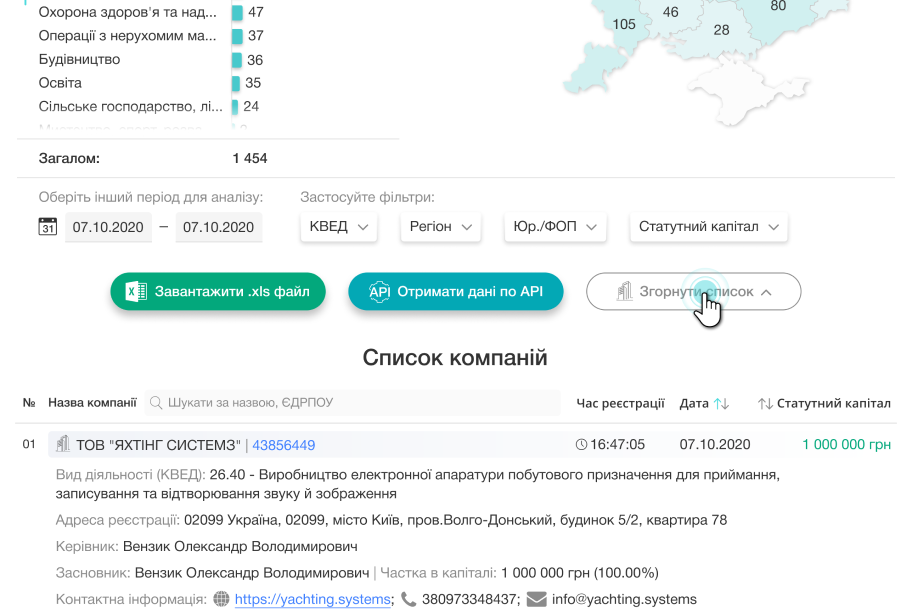Click the search magnifier in company search field
The height and width of the screenshot is (609, 912).
coord(156,403)
